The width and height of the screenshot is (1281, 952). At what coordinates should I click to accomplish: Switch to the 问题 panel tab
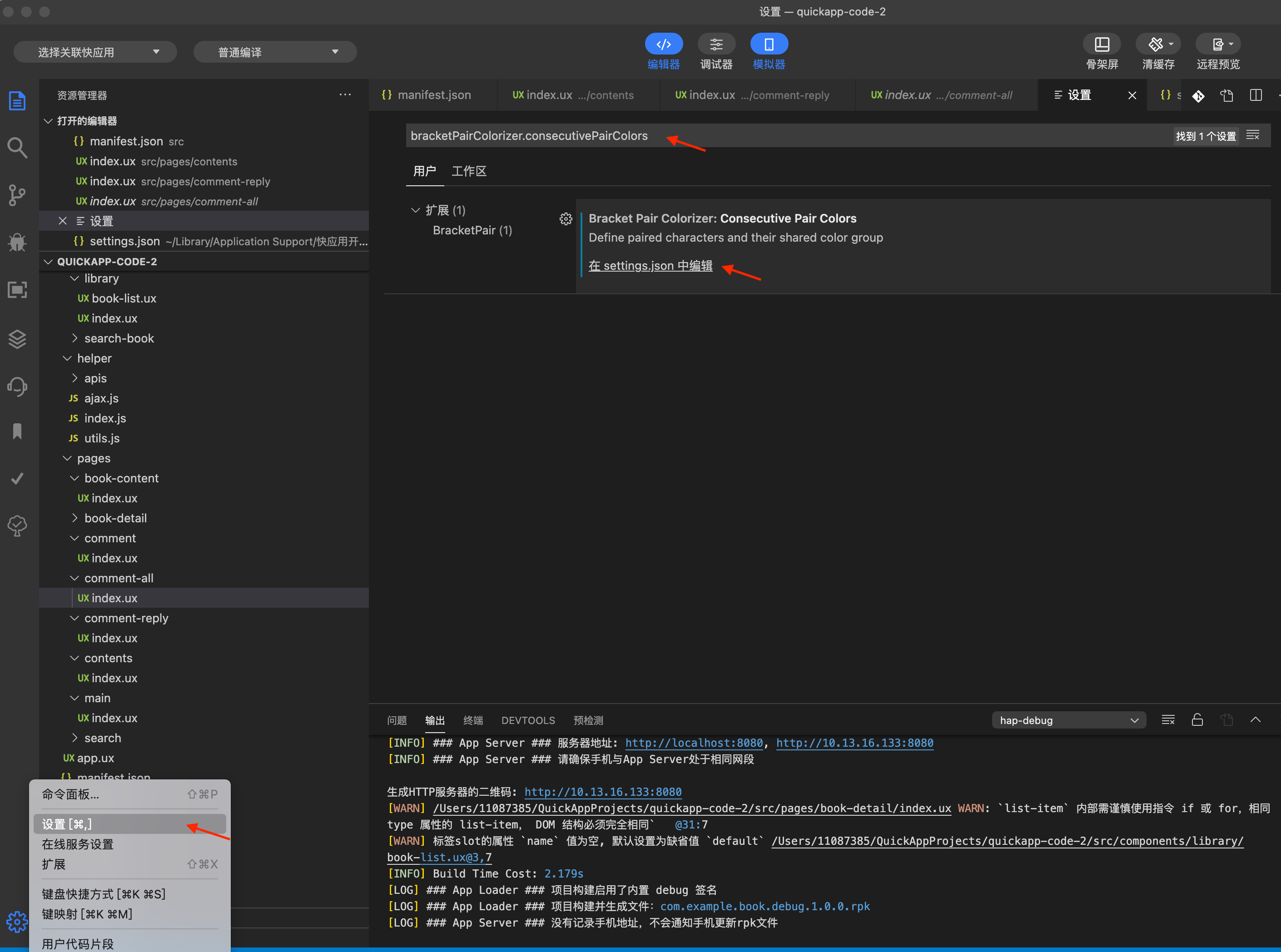click(397, 720)
